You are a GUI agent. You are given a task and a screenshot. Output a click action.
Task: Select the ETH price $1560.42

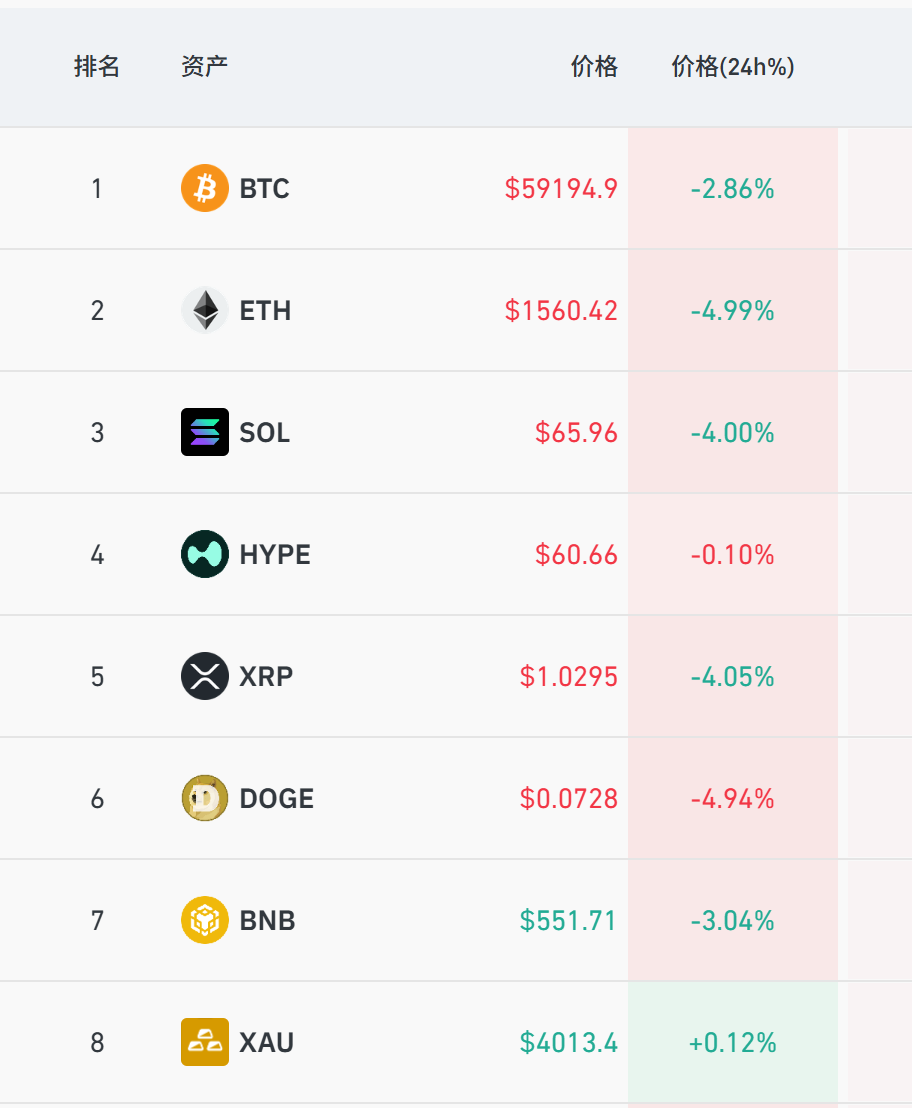[561, 311]
